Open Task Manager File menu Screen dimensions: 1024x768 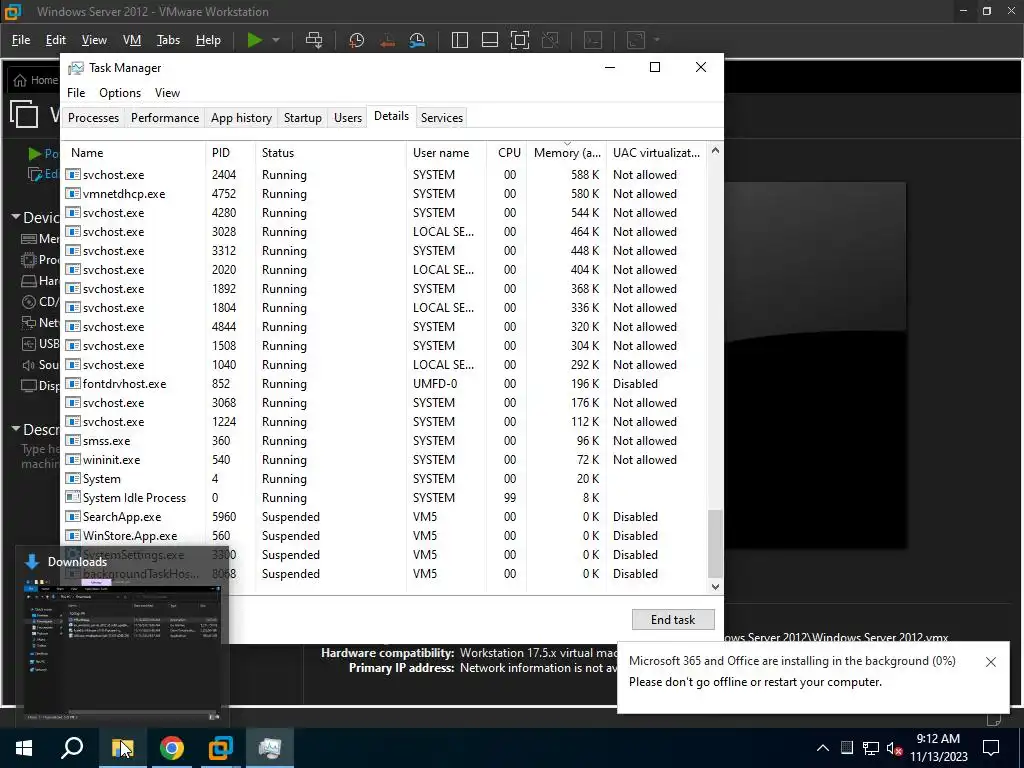click(x=76, y=93)
